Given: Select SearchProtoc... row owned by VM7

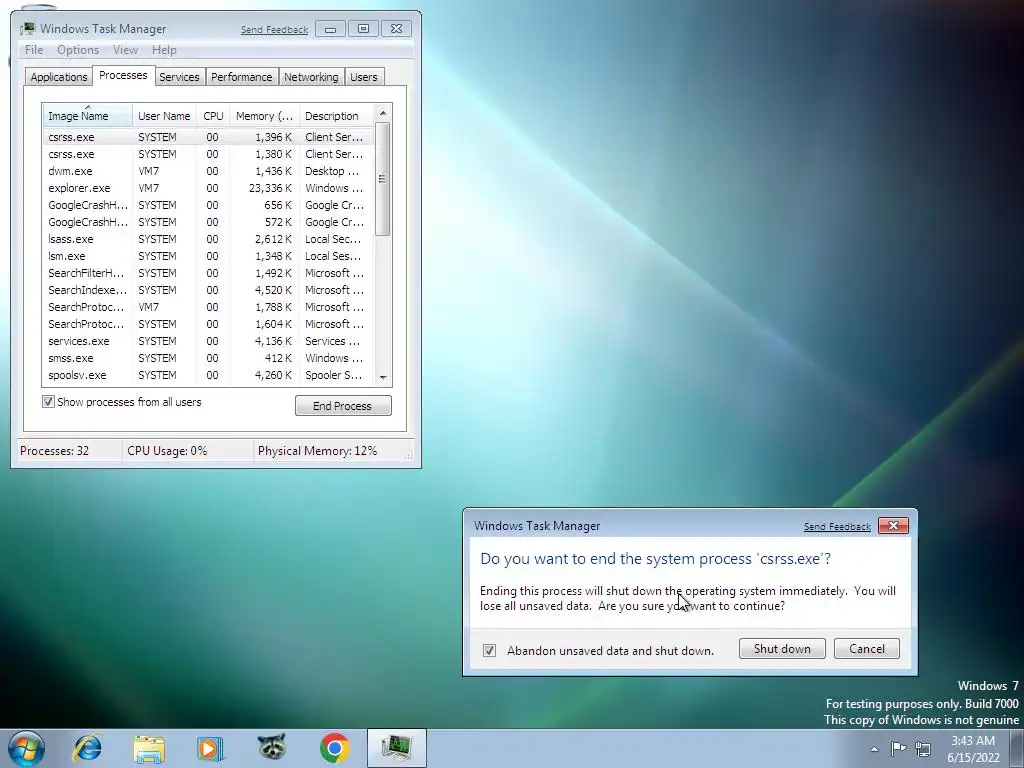Looking at the screenshot, I should pos(208,307).
